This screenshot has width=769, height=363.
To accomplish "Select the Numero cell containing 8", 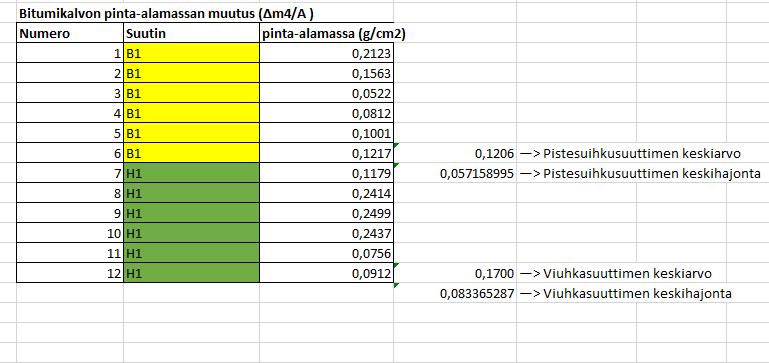I will (70, 193).
